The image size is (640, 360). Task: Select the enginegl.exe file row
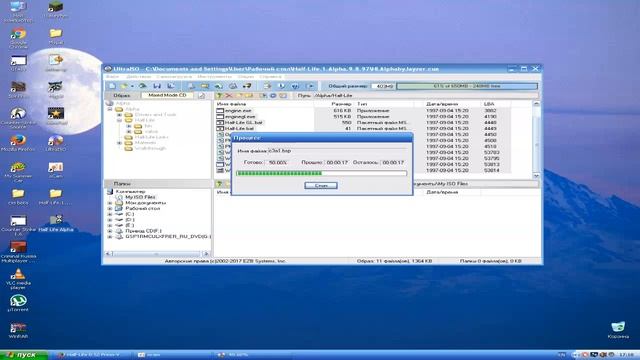363,116
